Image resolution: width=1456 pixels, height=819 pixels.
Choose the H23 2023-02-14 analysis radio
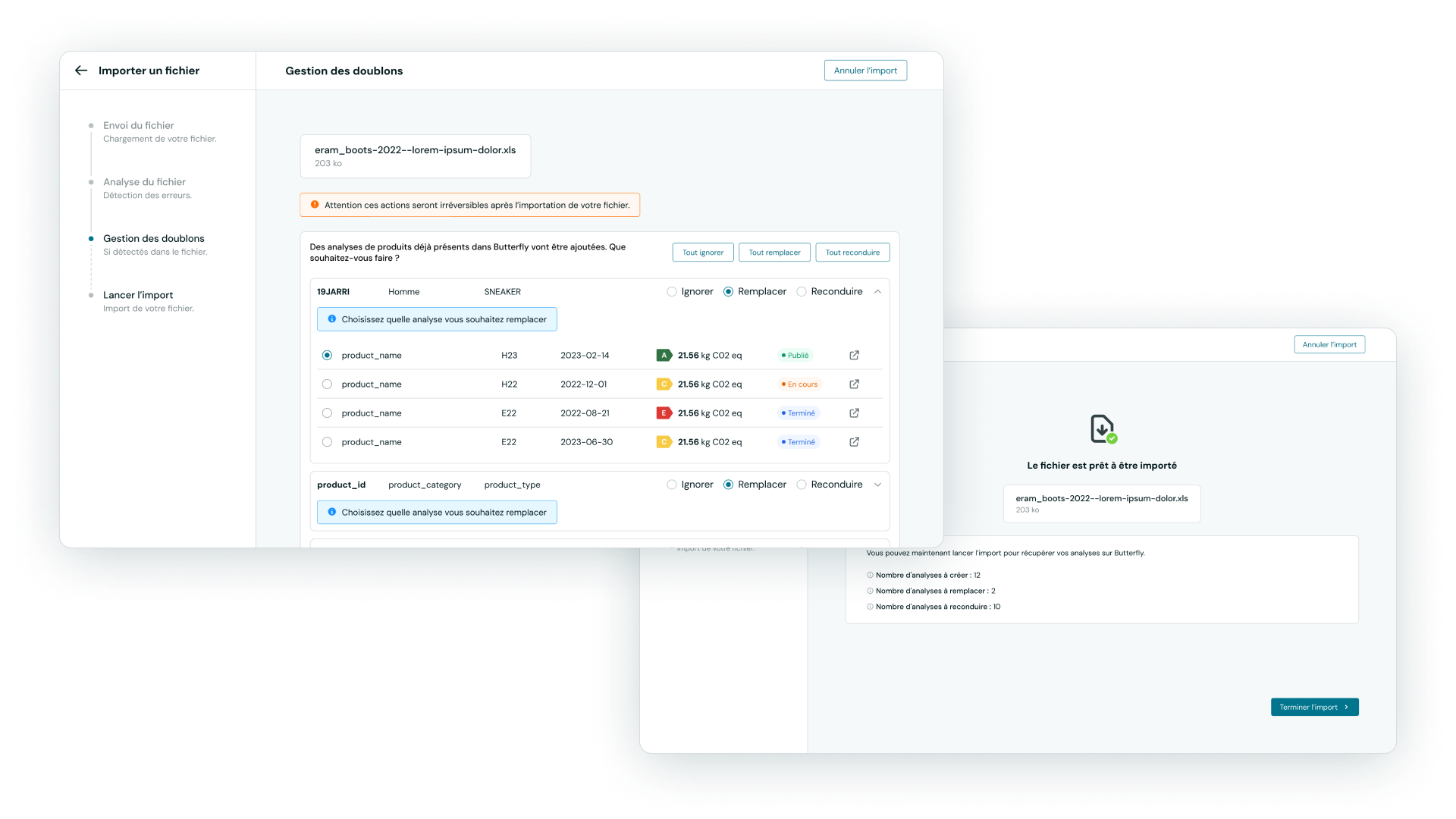327,355
